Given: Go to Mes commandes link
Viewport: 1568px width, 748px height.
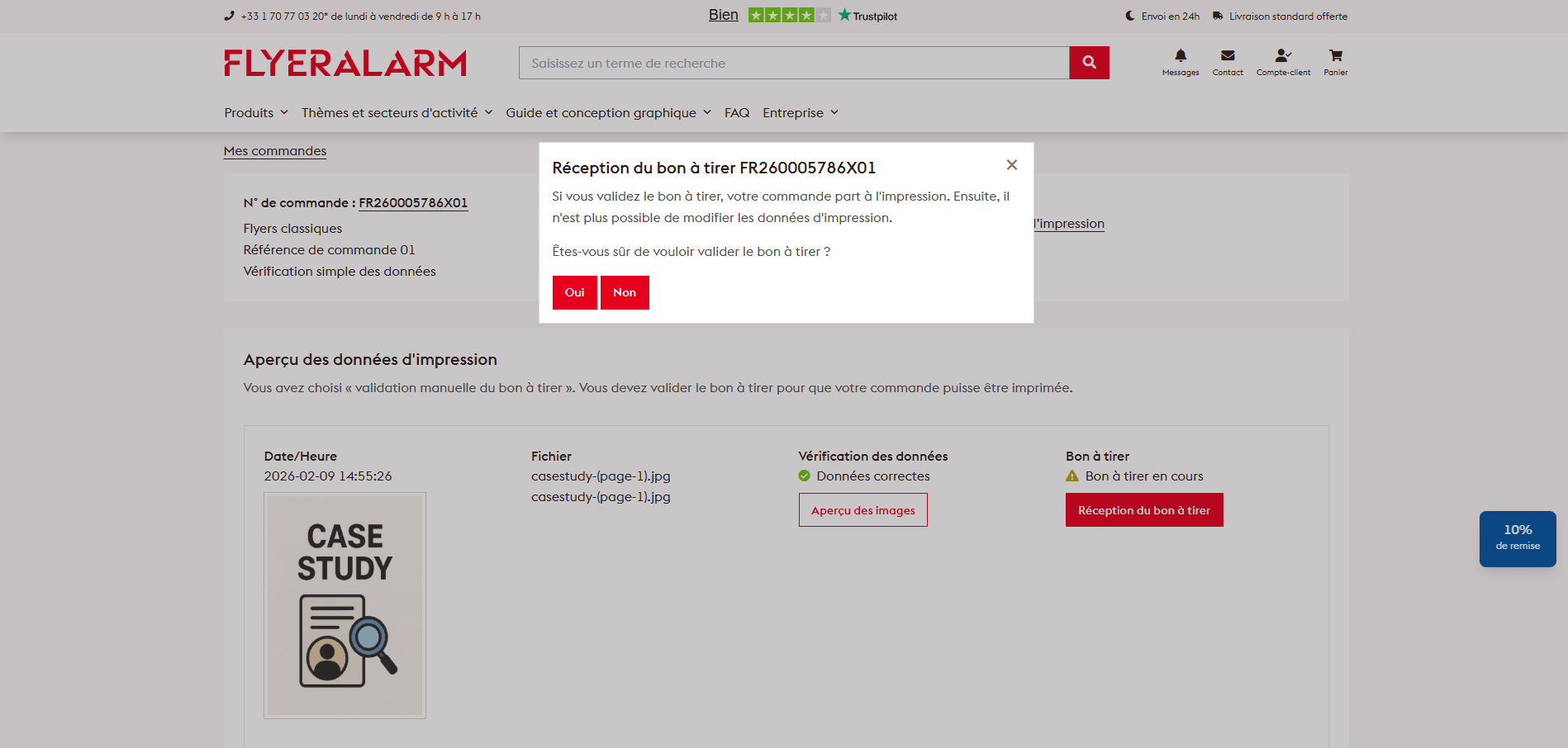Looking at the screenshot, I should click(275, 151).
